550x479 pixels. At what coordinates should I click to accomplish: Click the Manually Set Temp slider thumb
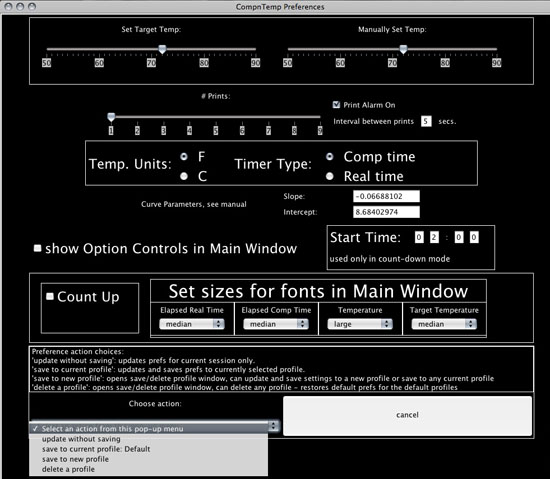(x=403, y=49)
